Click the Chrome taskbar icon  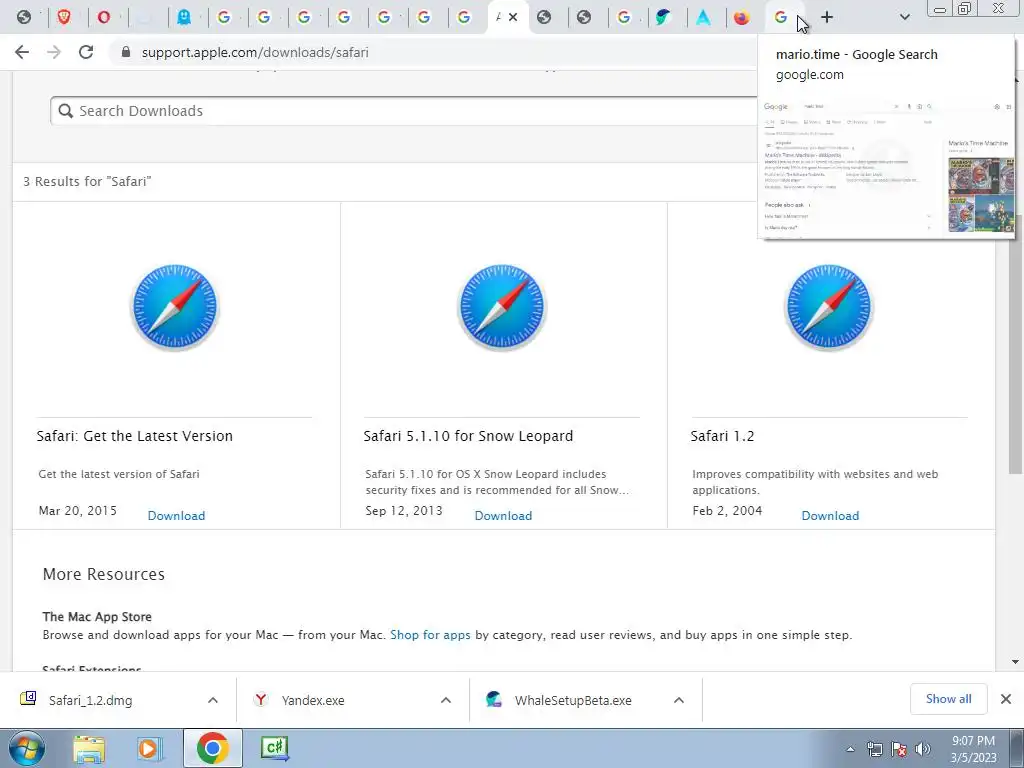point(212,748)
